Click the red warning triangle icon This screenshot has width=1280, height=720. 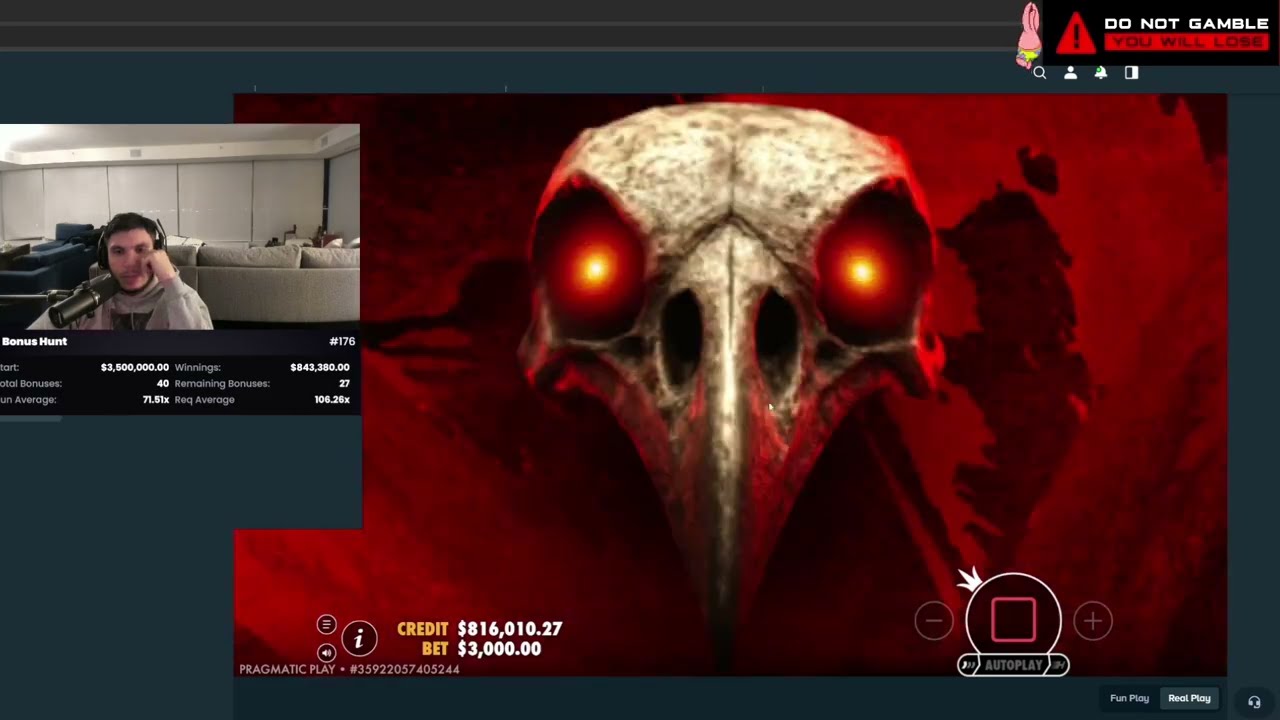(x=1076, y=33)
